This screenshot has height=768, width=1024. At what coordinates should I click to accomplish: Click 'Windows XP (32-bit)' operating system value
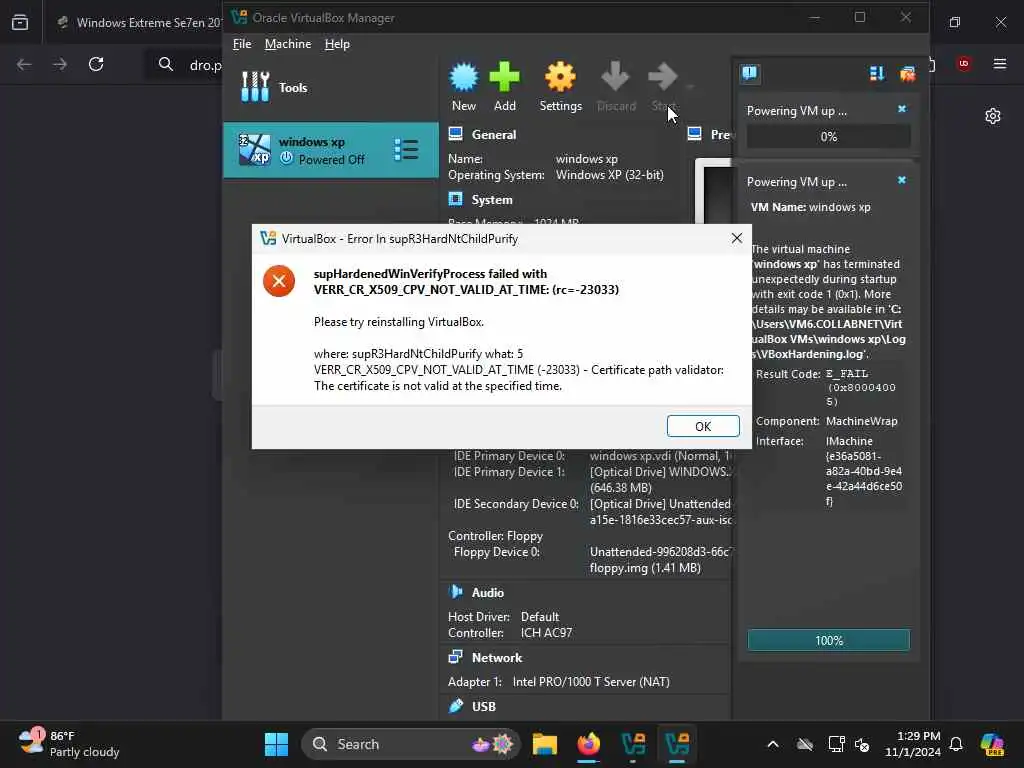[x=609, y=175]
